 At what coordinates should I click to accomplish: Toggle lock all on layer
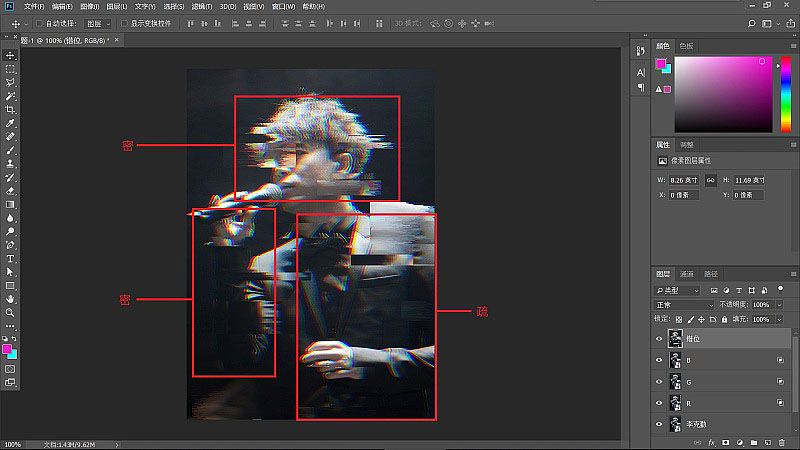pyautogui.click(x=724, y=319)
